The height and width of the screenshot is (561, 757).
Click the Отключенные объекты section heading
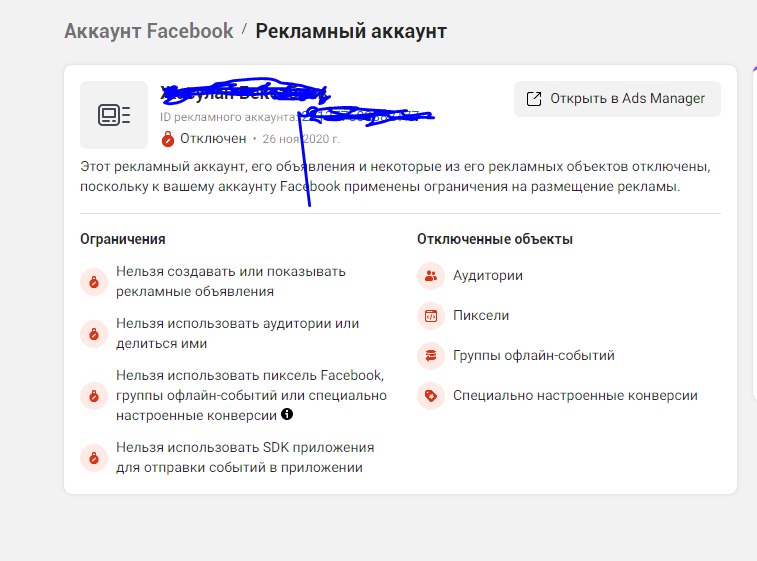click(x=495, y=239)
